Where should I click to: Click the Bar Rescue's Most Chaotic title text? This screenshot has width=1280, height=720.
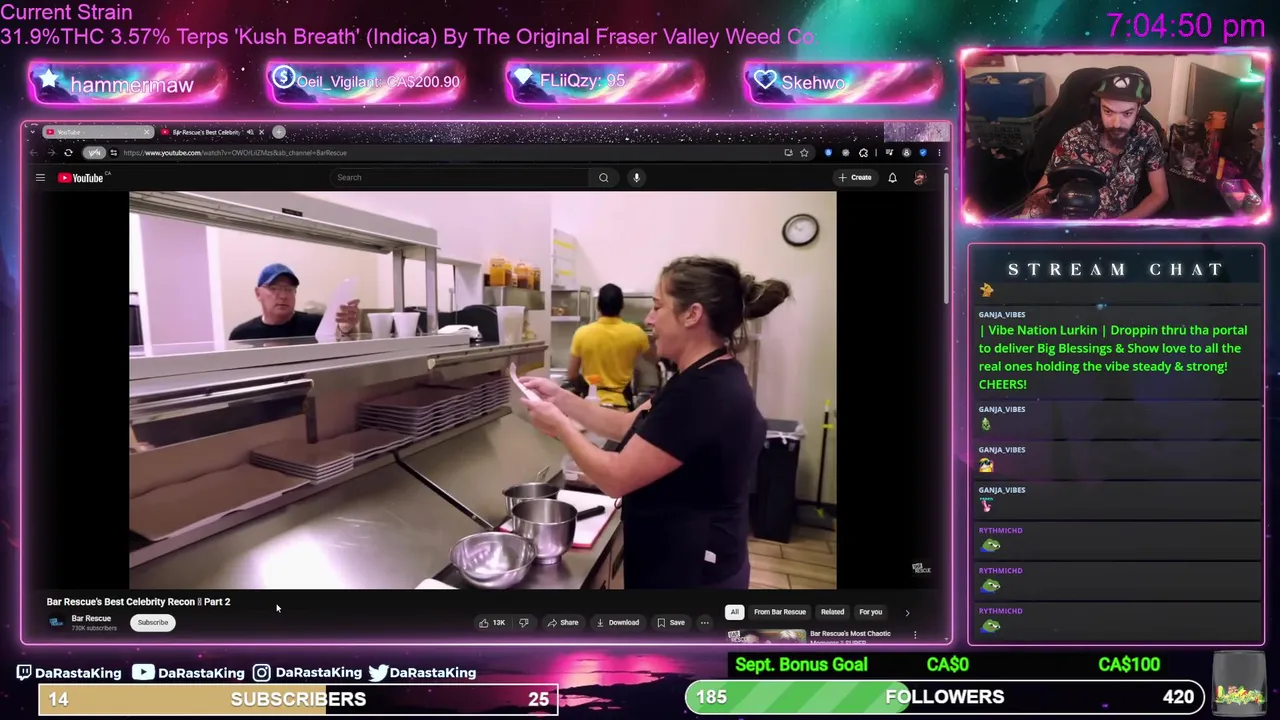pyautogui.click(x=850, y=634)
